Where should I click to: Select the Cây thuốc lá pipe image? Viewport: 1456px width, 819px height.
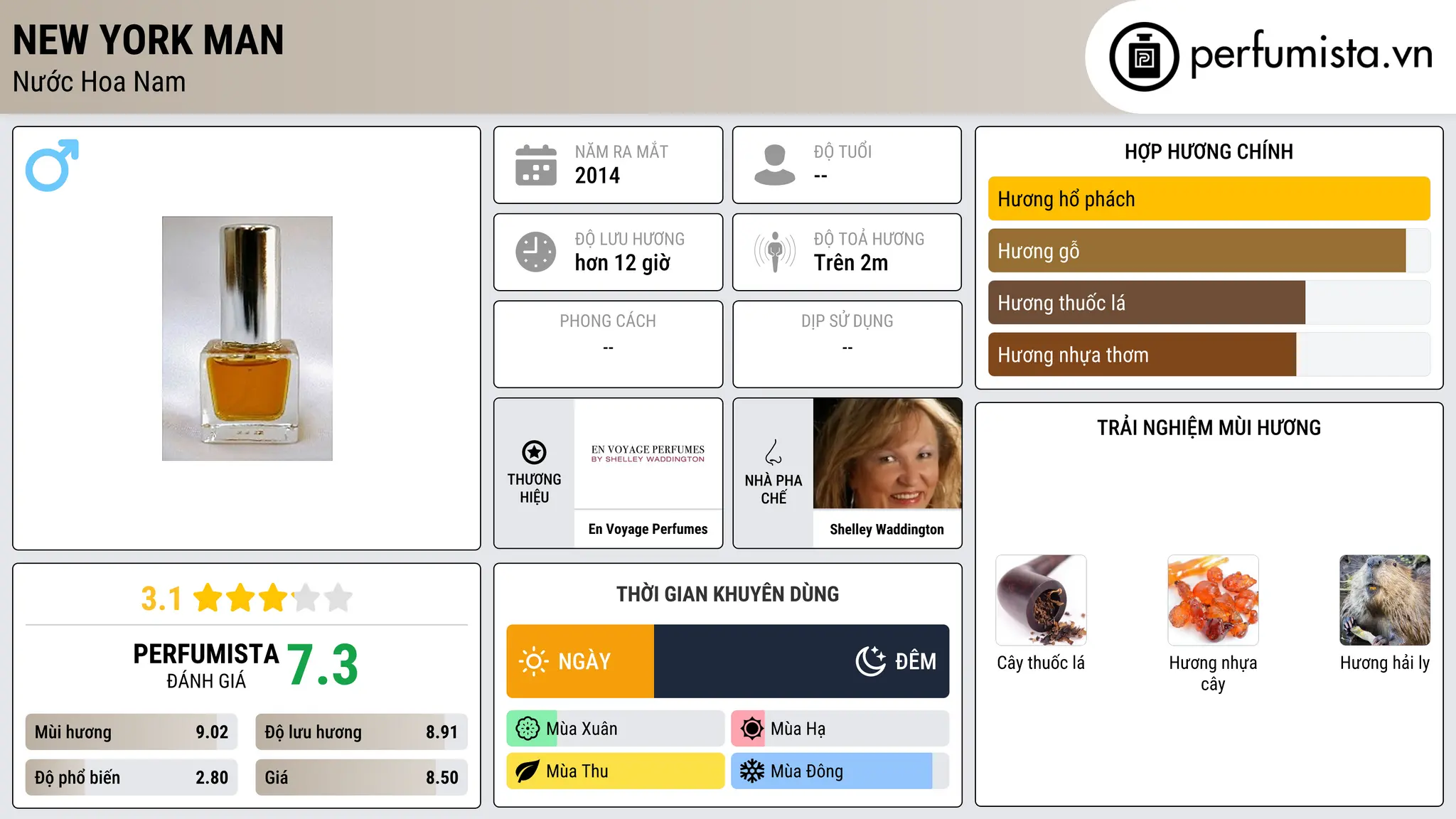[x=1041, y=600]
